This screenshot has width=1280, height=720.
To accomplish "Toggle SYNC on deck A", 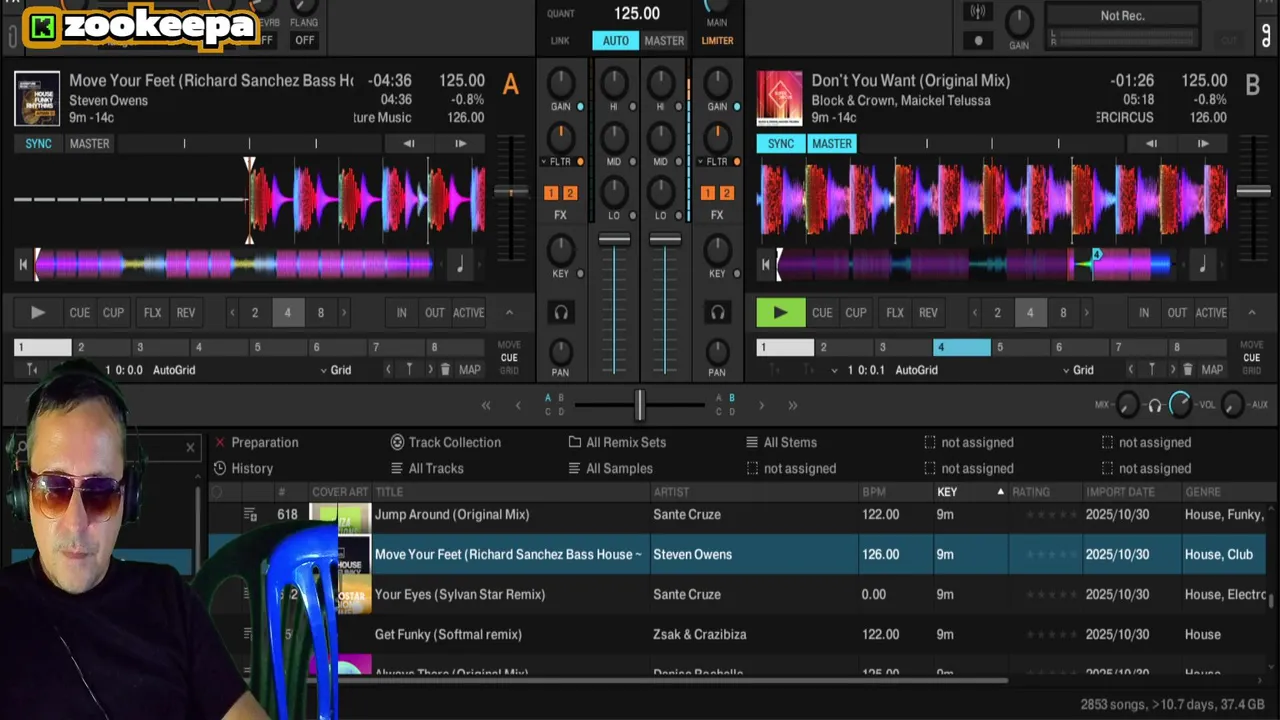I will 38,143.
